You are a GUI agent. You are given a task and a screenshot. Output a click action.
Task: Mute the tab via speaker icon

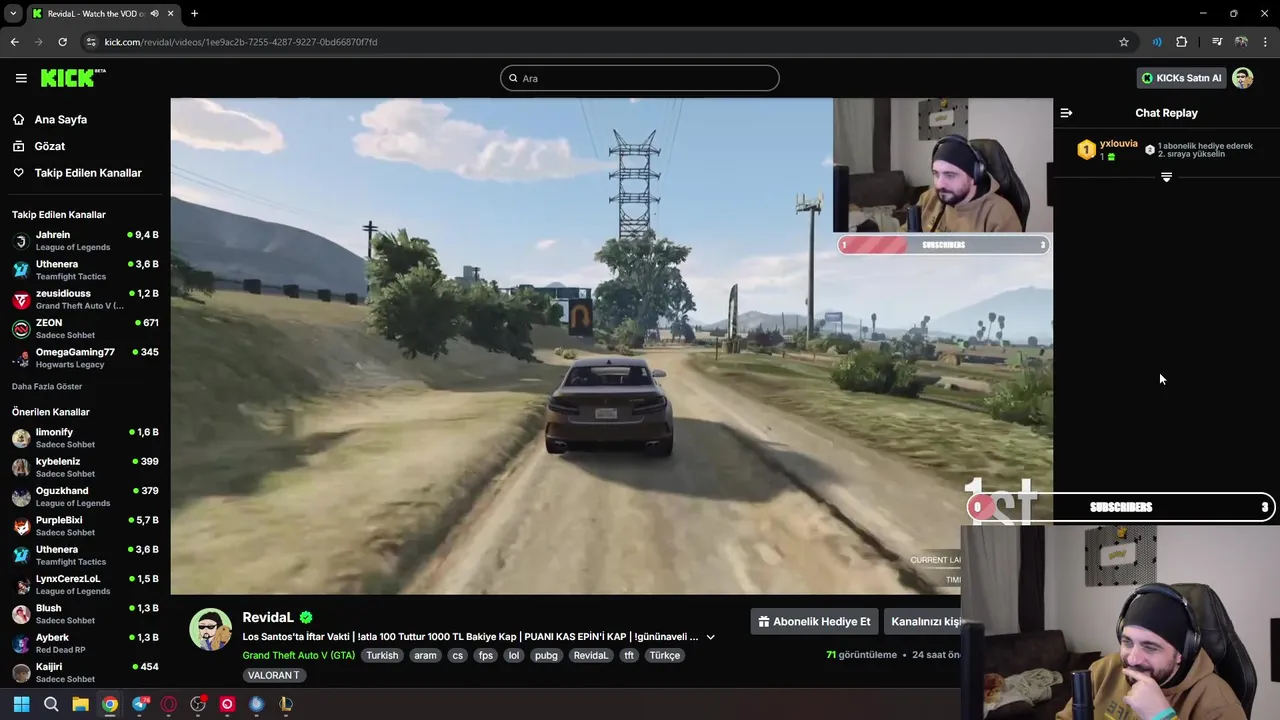tap(154, 14)
